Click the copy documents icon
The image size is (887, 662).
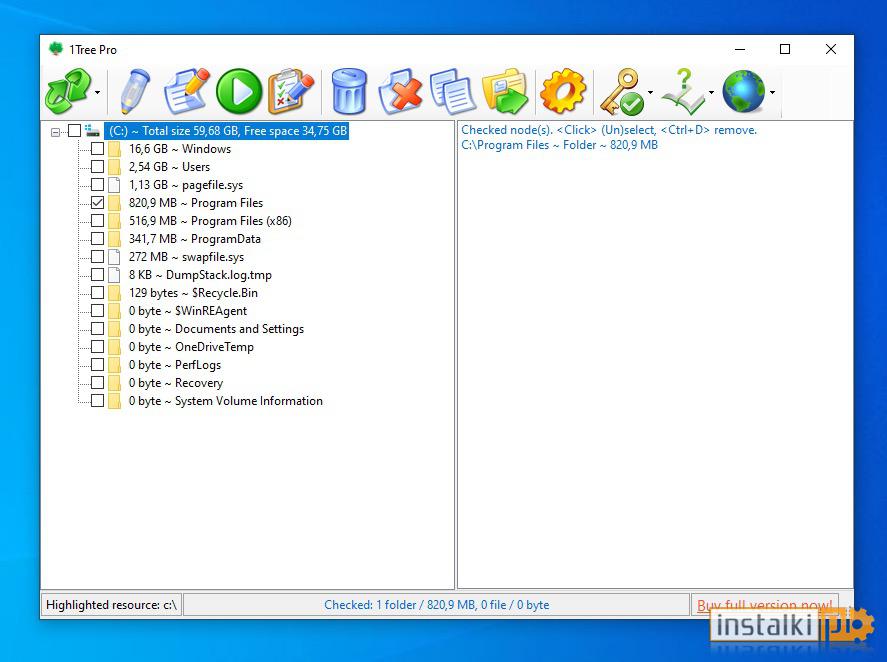pos(452,91)
